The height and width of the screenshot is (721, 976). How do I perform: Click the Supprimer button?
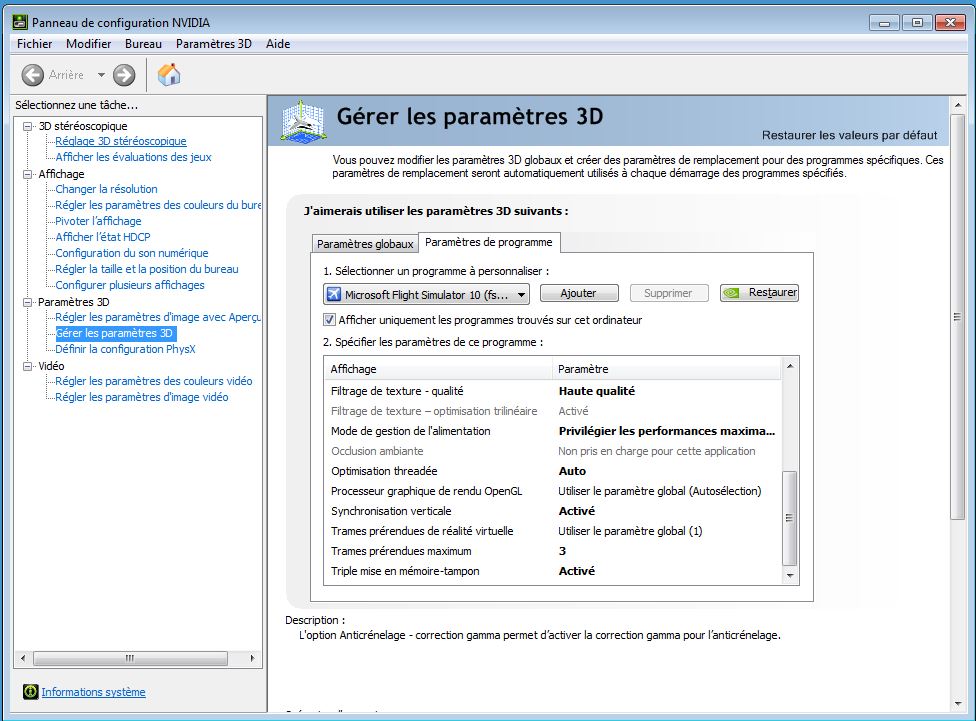668,293
